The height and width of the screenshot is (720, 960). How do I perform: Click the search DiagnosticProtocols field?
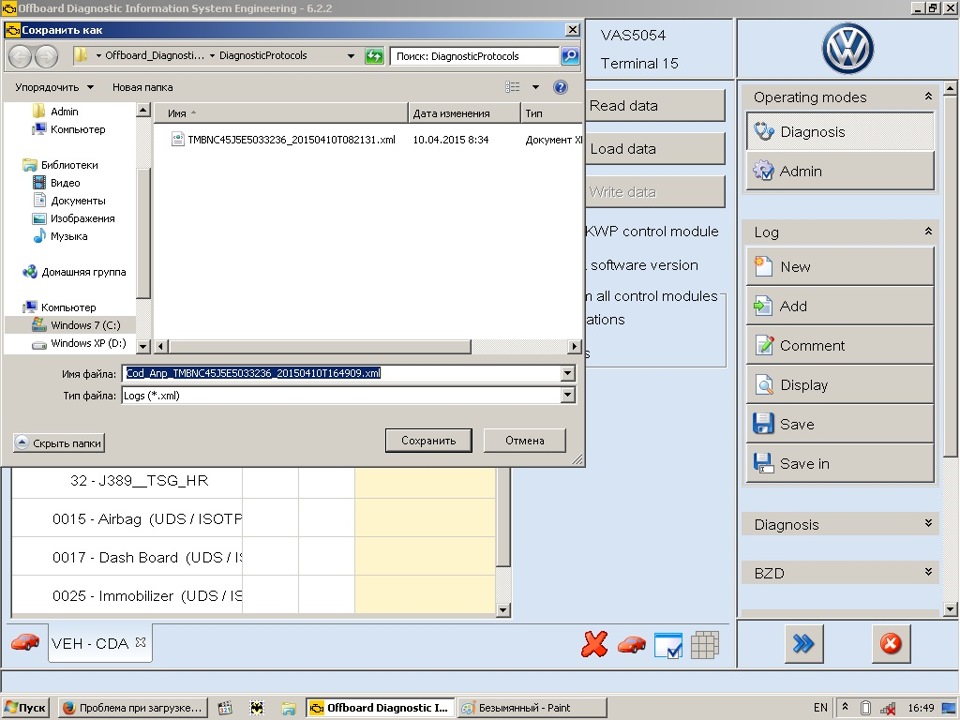pos(475,56)
